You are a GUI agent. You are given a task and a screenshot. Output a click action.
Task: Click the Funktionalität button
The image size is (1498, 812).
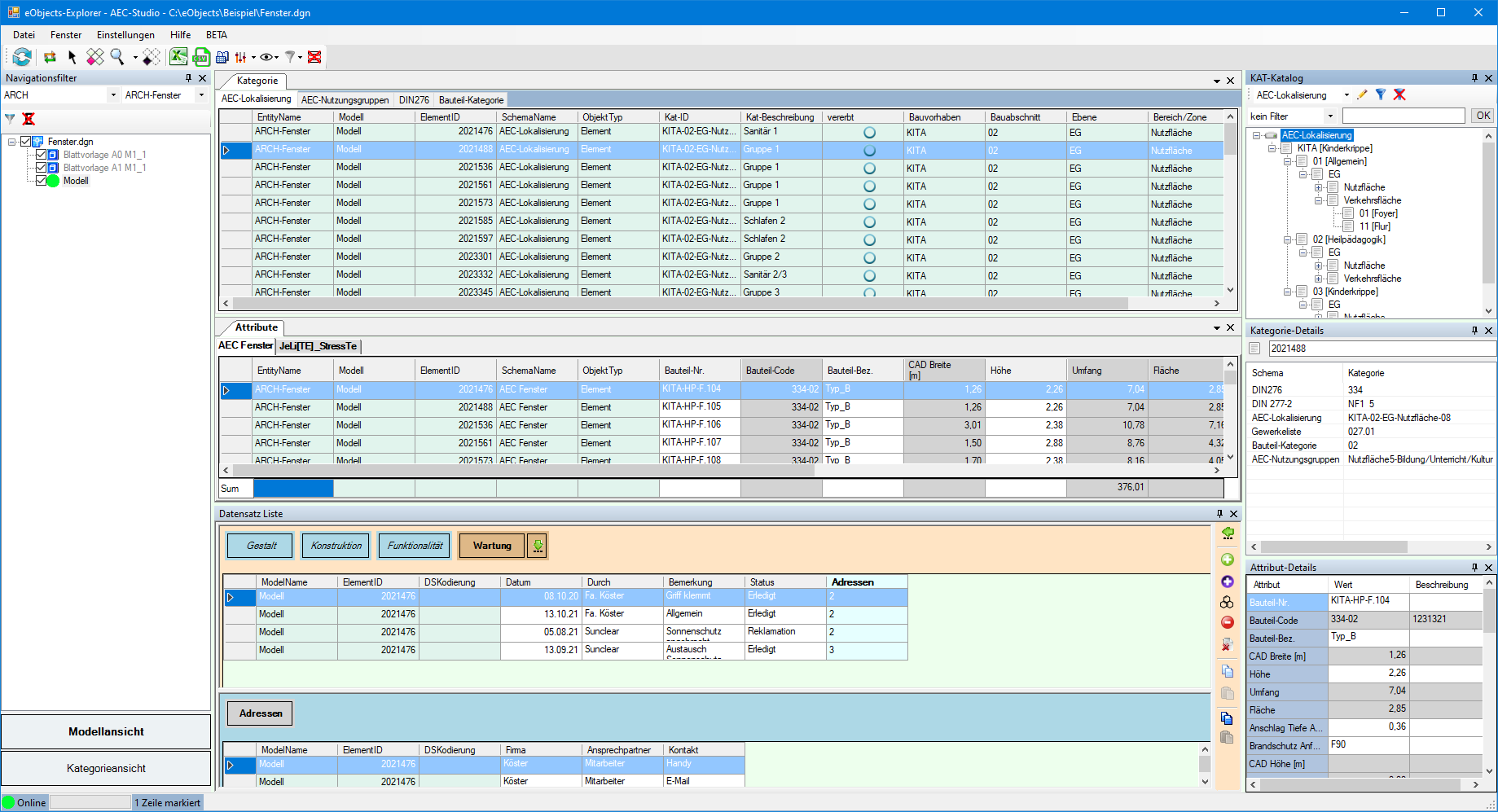(415, 546)
